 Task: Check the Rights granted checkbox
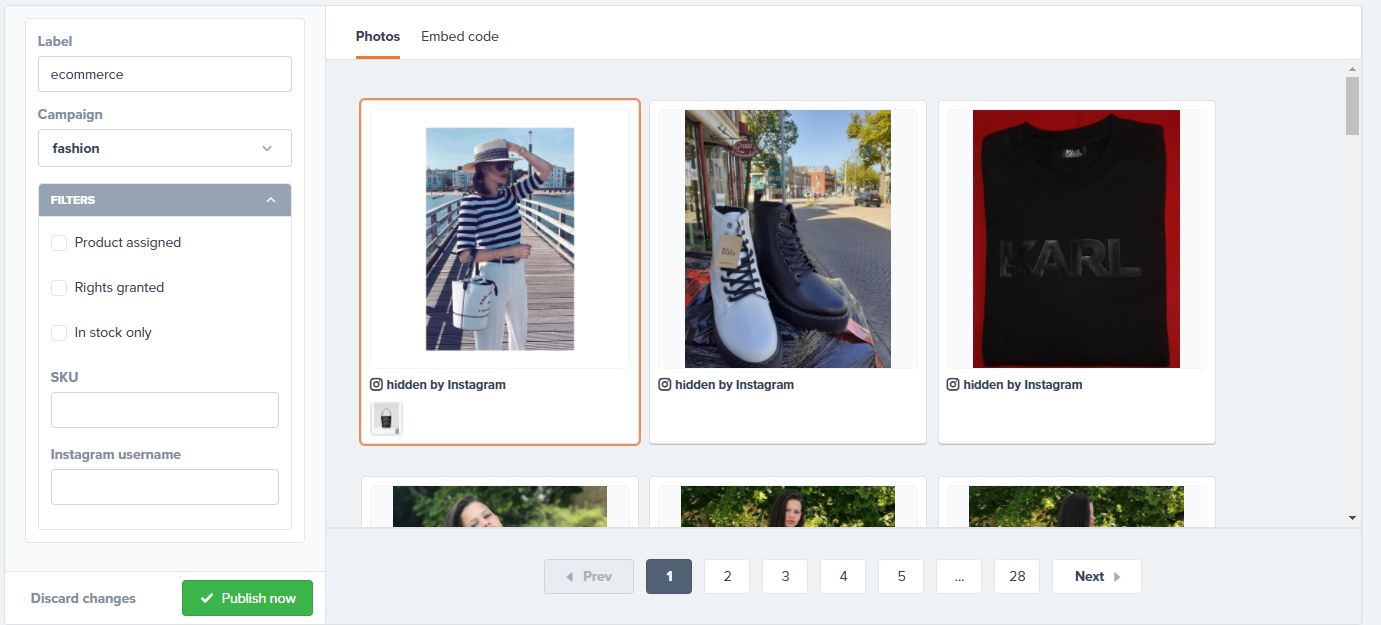59,288
